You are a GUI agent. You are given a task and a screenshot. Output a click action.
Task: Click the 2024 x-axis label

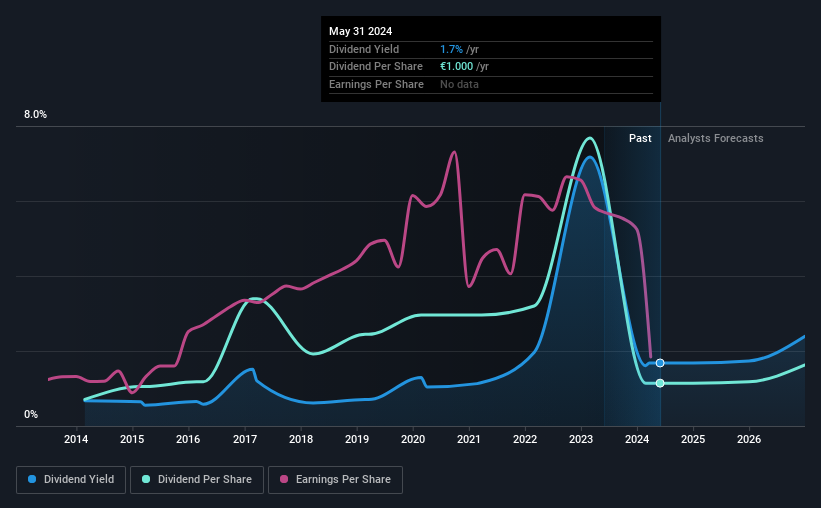pyautogui.click(x=637, y=439)
